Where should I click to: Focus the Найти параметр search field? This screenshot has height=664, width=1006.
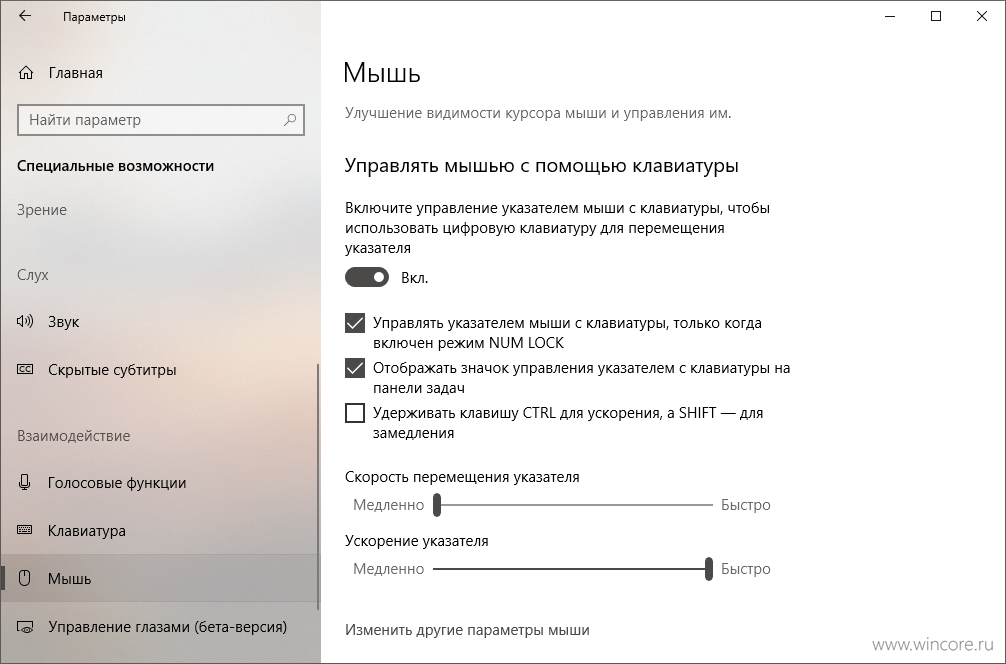(x=161, y=120)
